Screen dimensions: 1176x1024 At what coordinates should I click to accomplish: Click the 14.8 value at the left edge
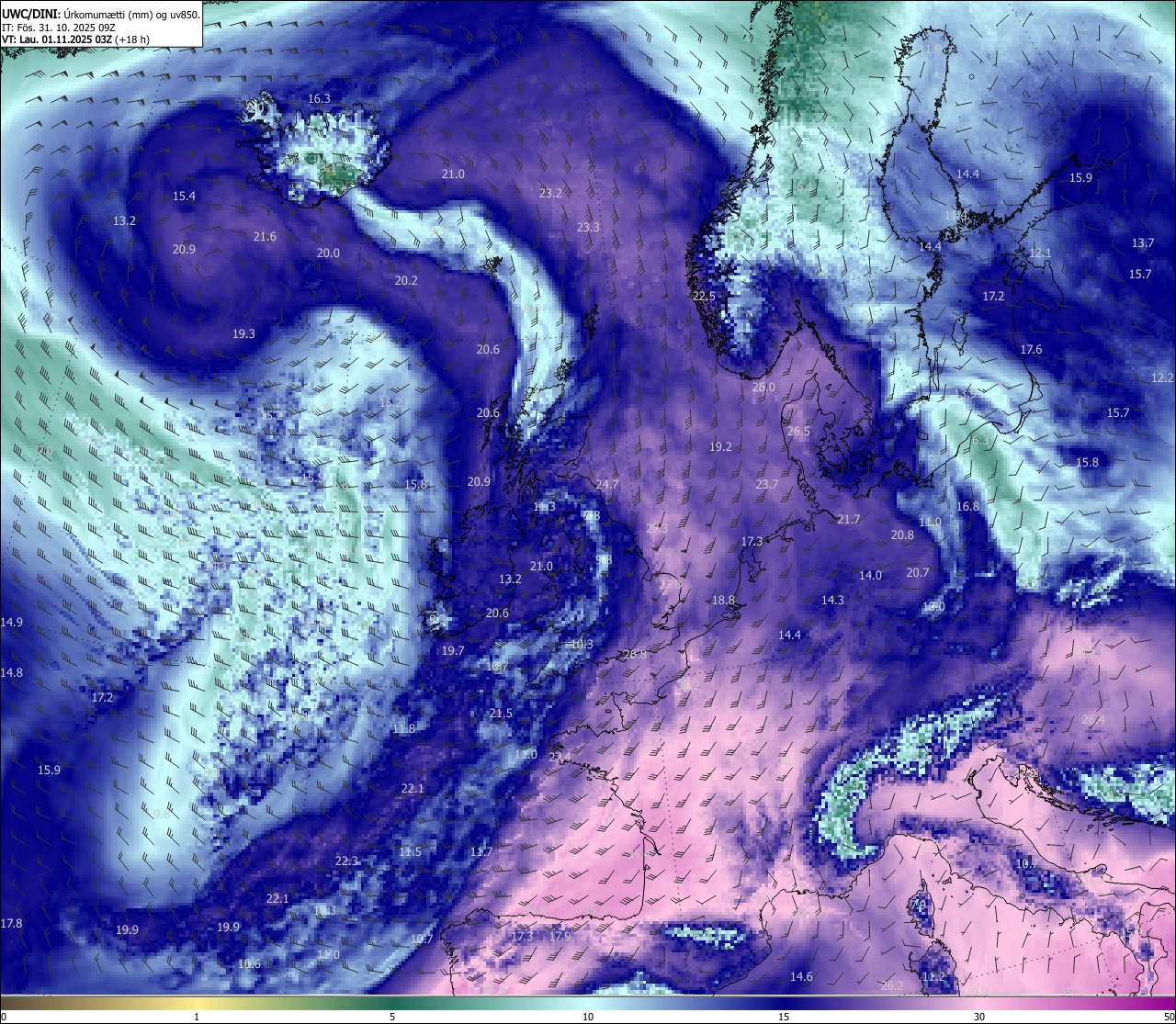(x=11, y=672)
